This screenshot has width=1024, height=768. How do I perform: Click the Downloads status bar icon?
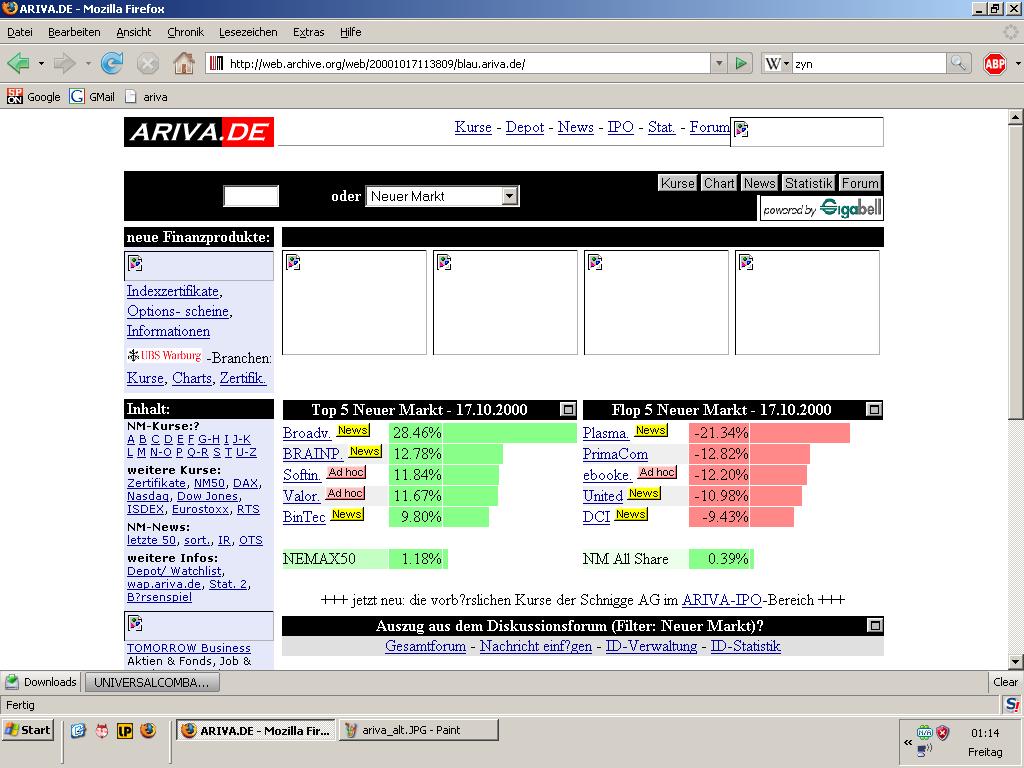pyautogui.click(x=12, y=682)
